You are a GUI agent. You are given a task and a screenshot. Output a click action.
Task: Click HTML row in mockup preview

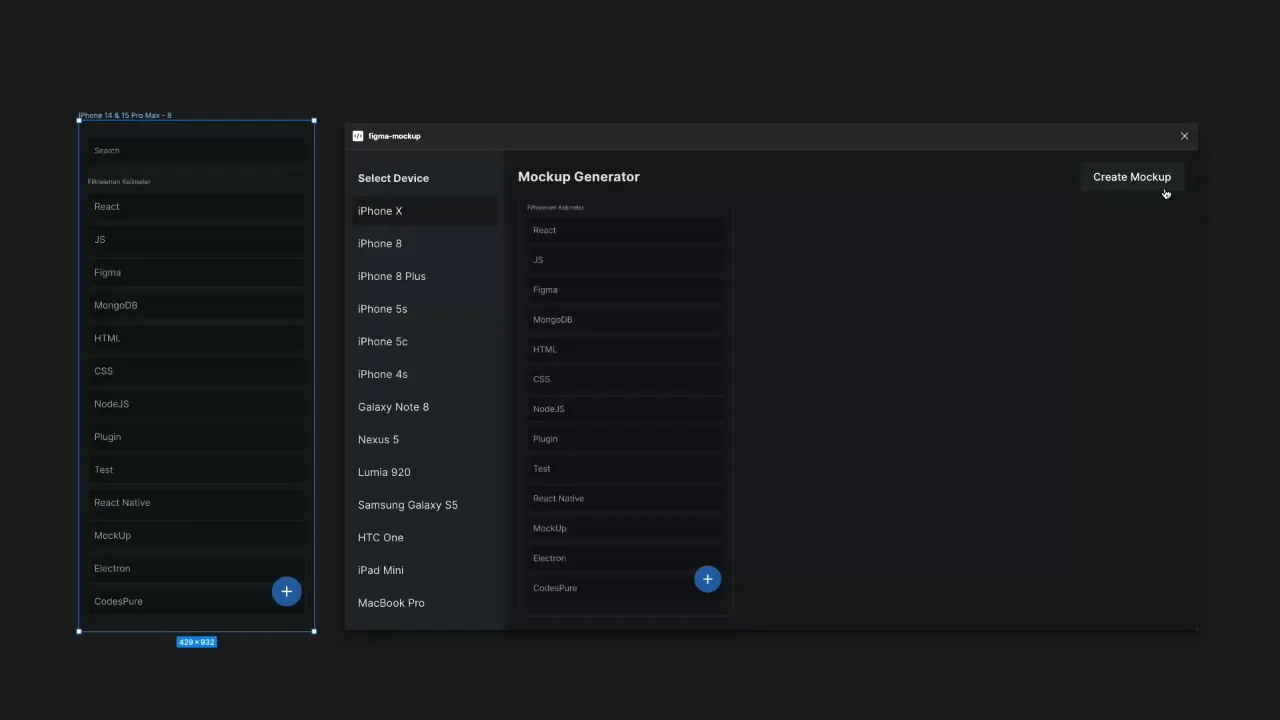point(626,349)
